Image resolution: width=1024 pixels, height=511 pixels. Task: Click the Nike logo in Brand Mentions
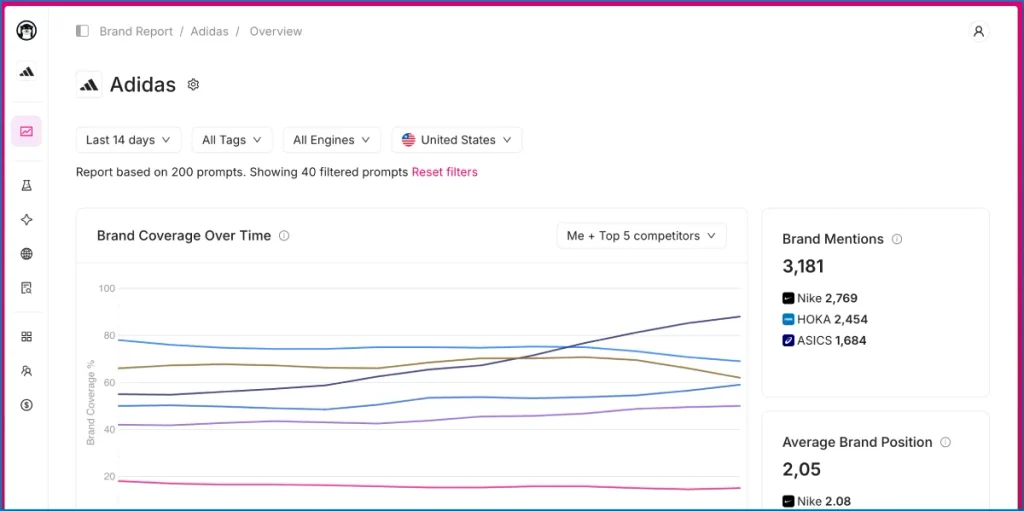tap(788, 299)
